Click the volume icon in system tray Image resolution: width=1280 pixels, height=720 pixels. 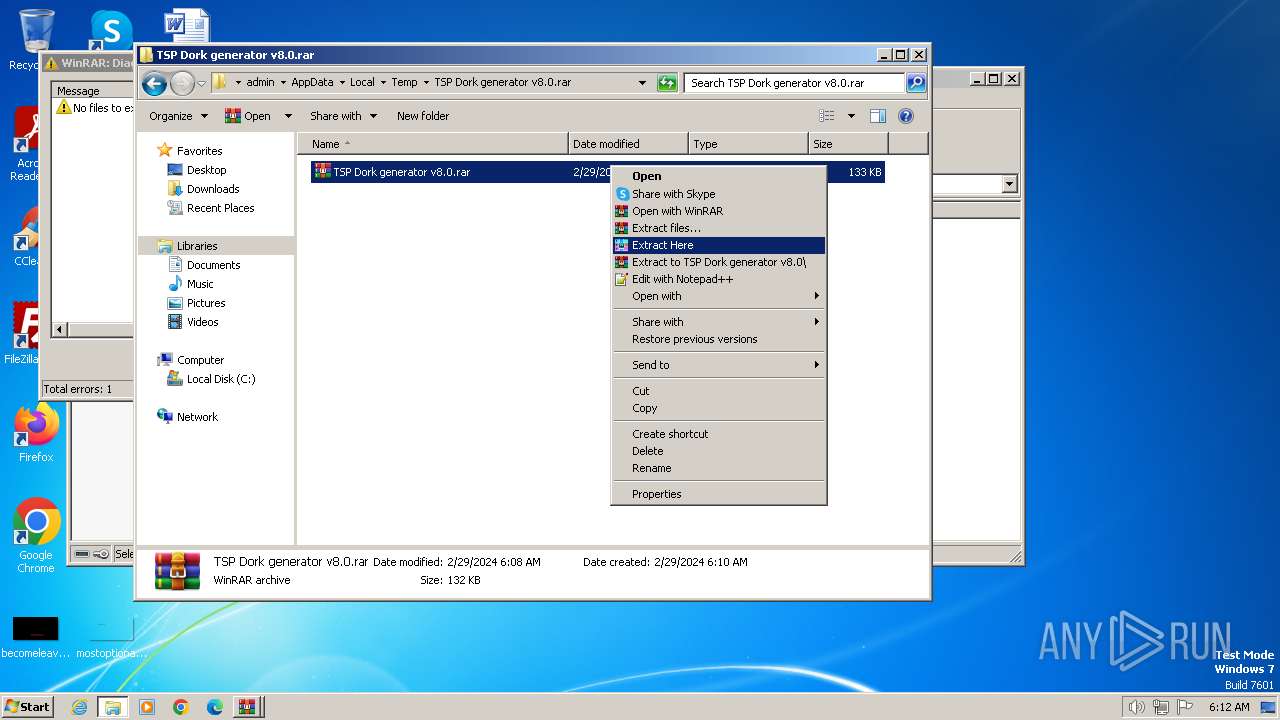point(1136,707)
